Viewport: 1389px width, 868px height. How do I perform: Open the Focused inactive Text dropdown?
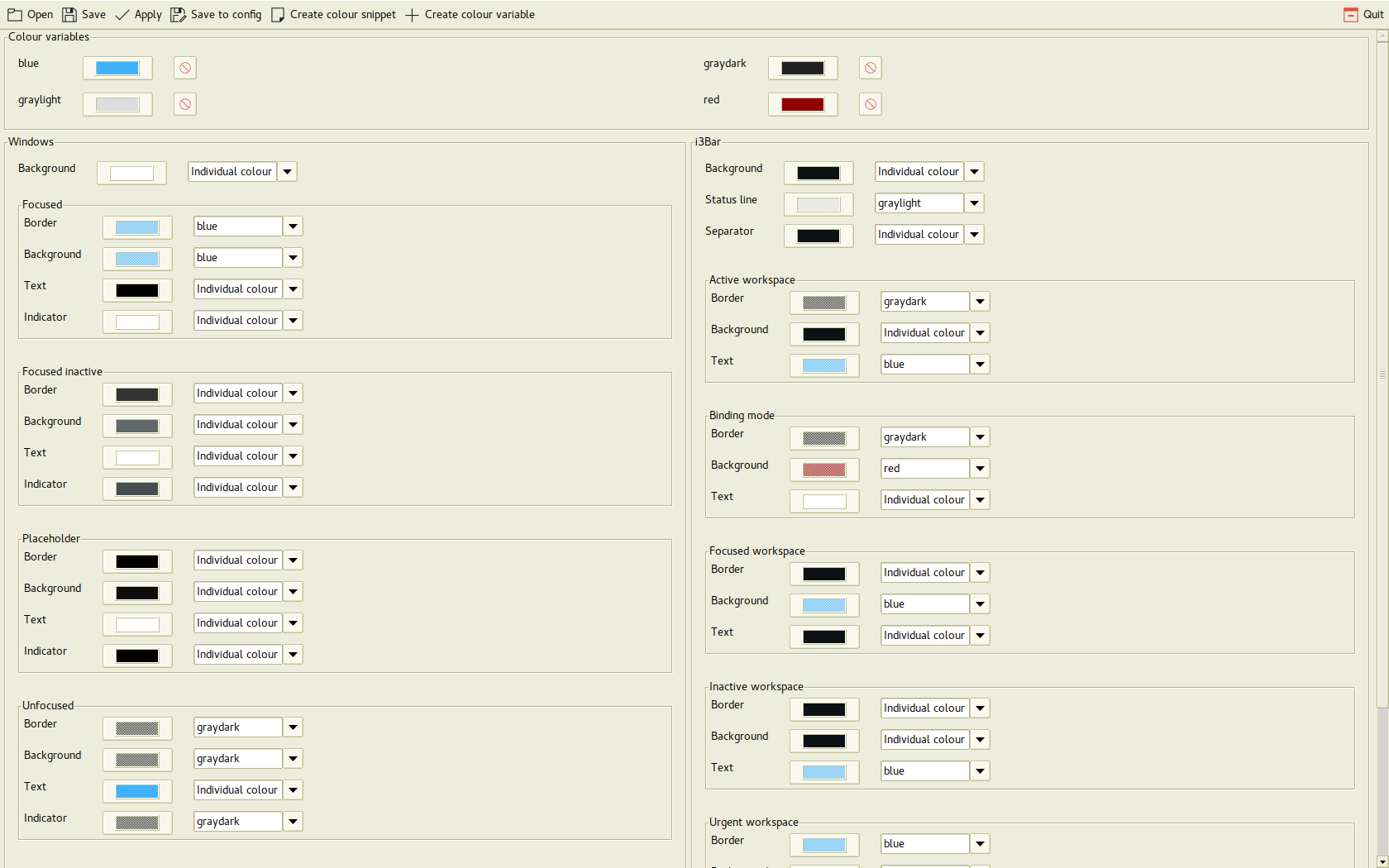tap(293, 456)
